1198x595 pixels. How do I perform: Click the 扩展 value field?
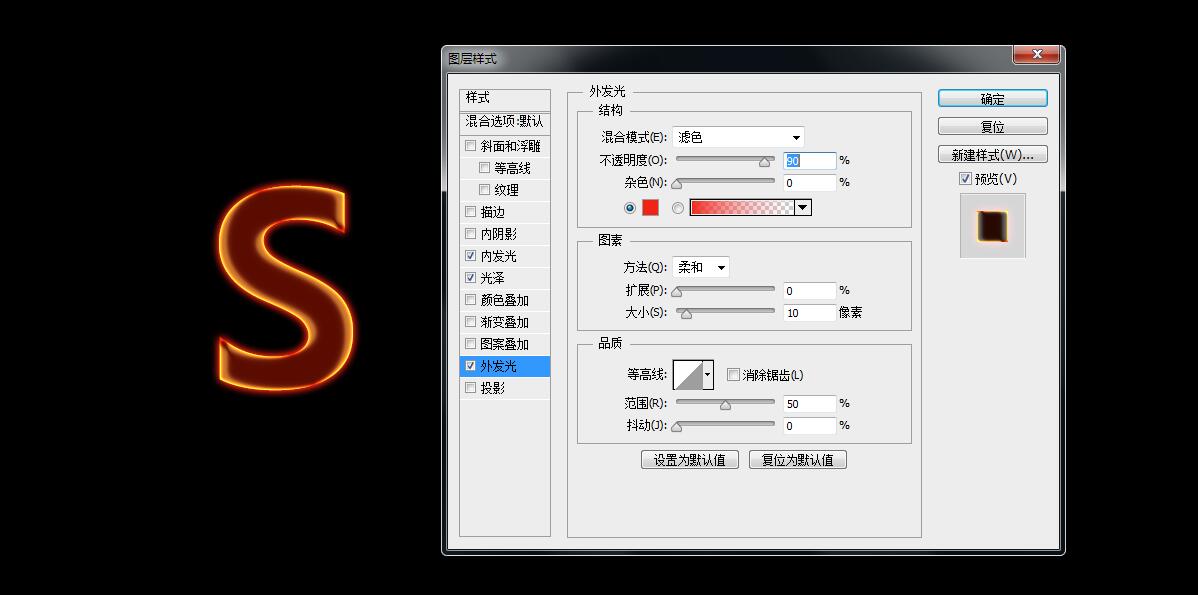pyautogui.click(x=810, y=290)
